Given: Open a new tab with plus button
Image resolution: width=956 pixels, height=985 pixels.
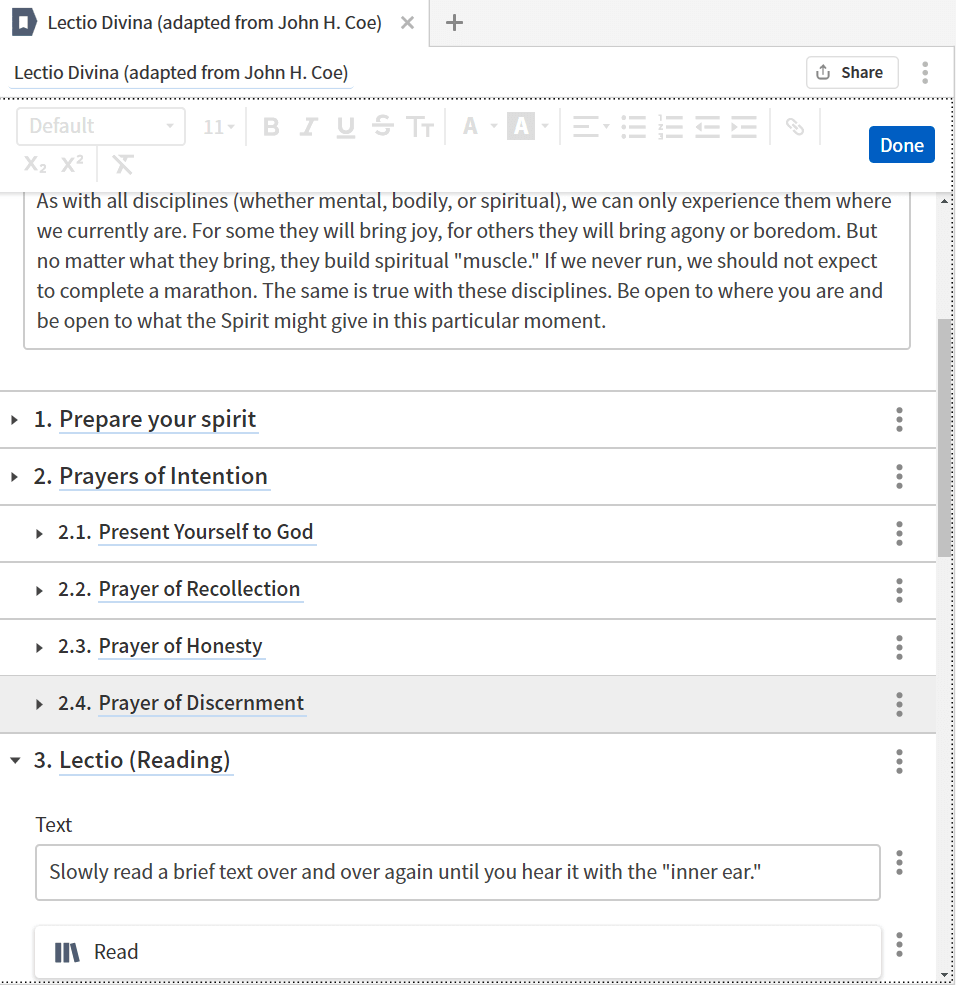Looking at the screenshot, I should pos(454,23).
